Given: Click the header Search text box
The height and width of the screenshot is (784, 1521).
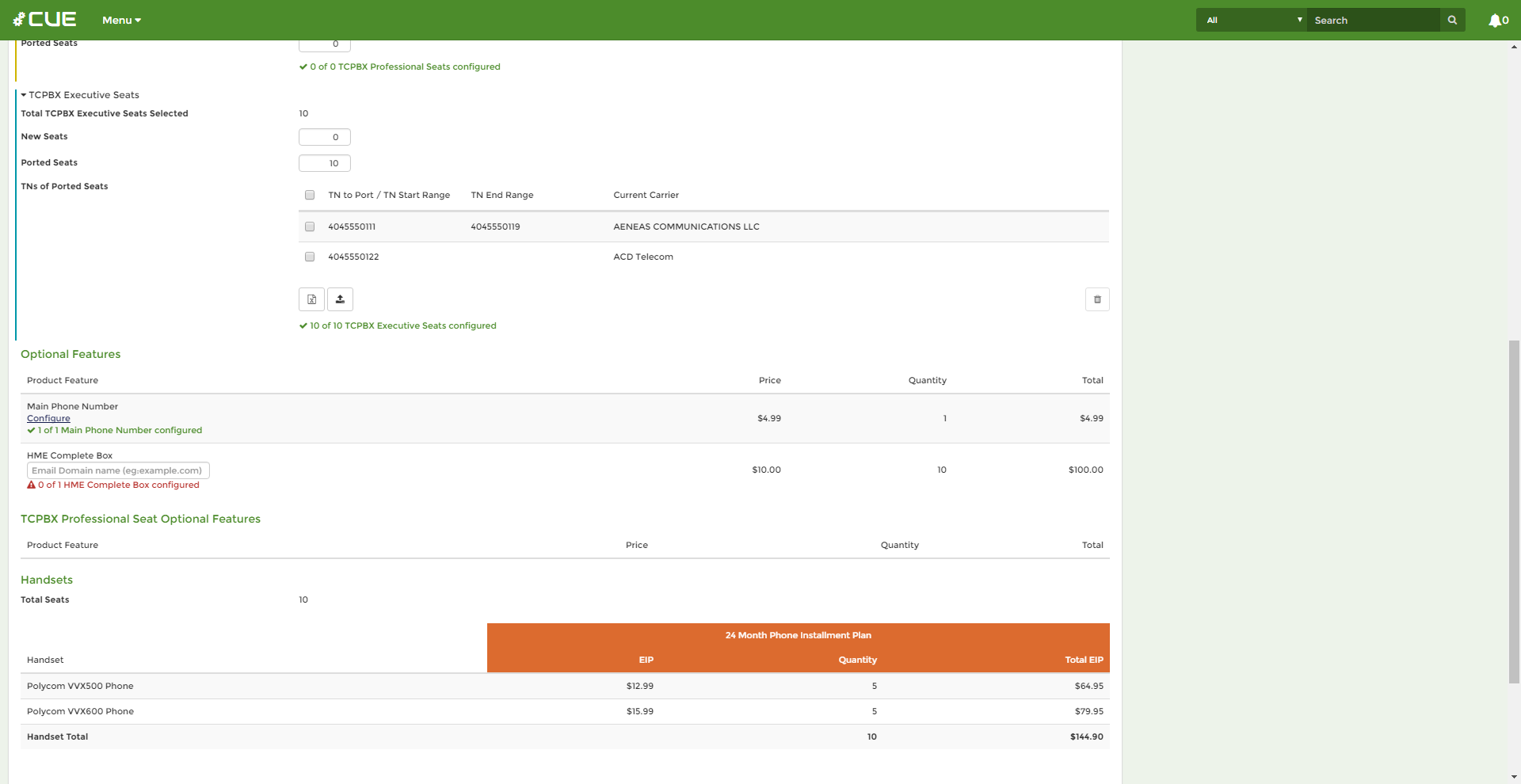Looking at the screenshot, I should tap(1373, 21).
